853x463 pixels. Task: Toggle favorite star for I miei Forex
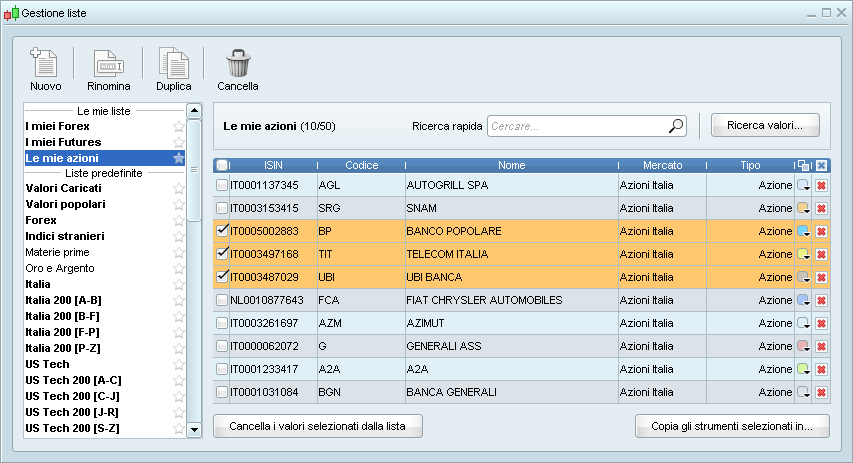coord(179,126)
